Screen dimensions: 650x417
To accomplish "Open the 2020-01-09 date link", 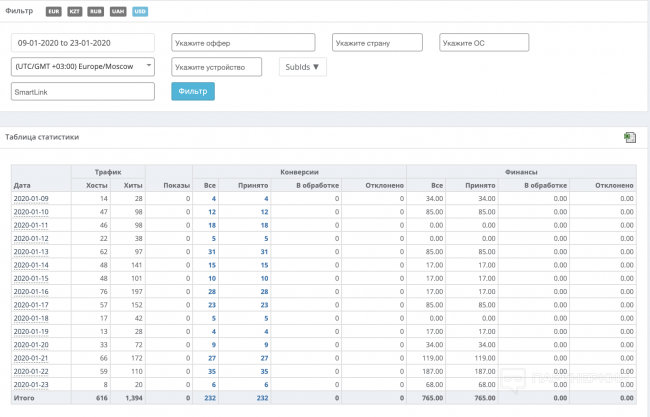I will 31,199.
